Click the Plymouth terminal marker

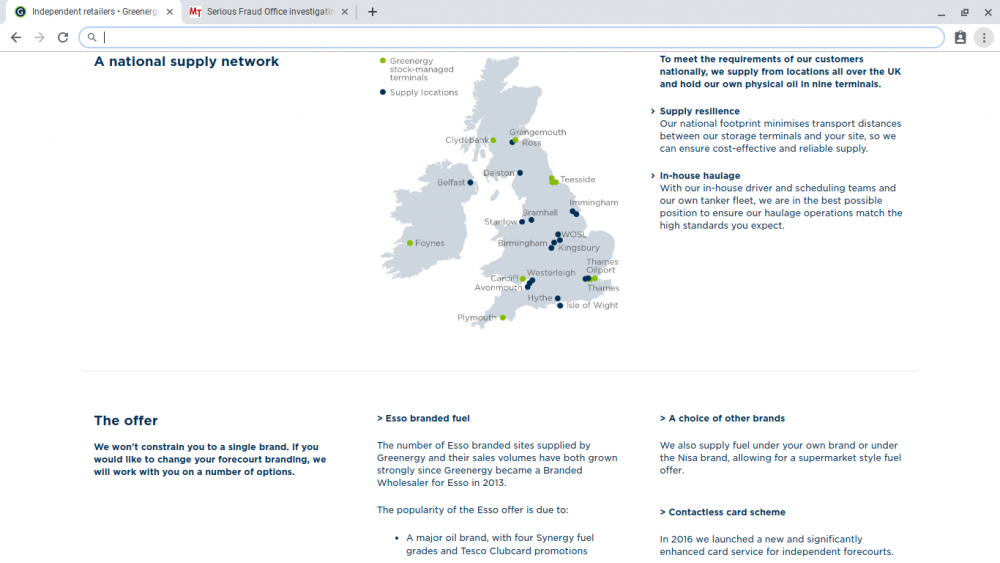[503, 318]
